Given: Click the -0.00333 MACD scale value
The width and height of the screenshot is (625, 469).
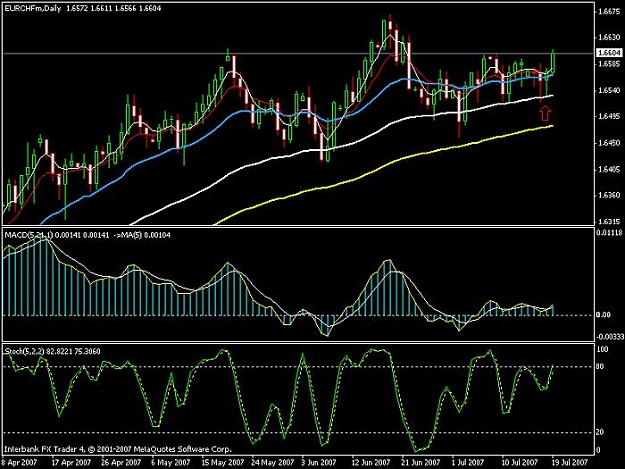Looking at the screenshot, I should (610, 337).
